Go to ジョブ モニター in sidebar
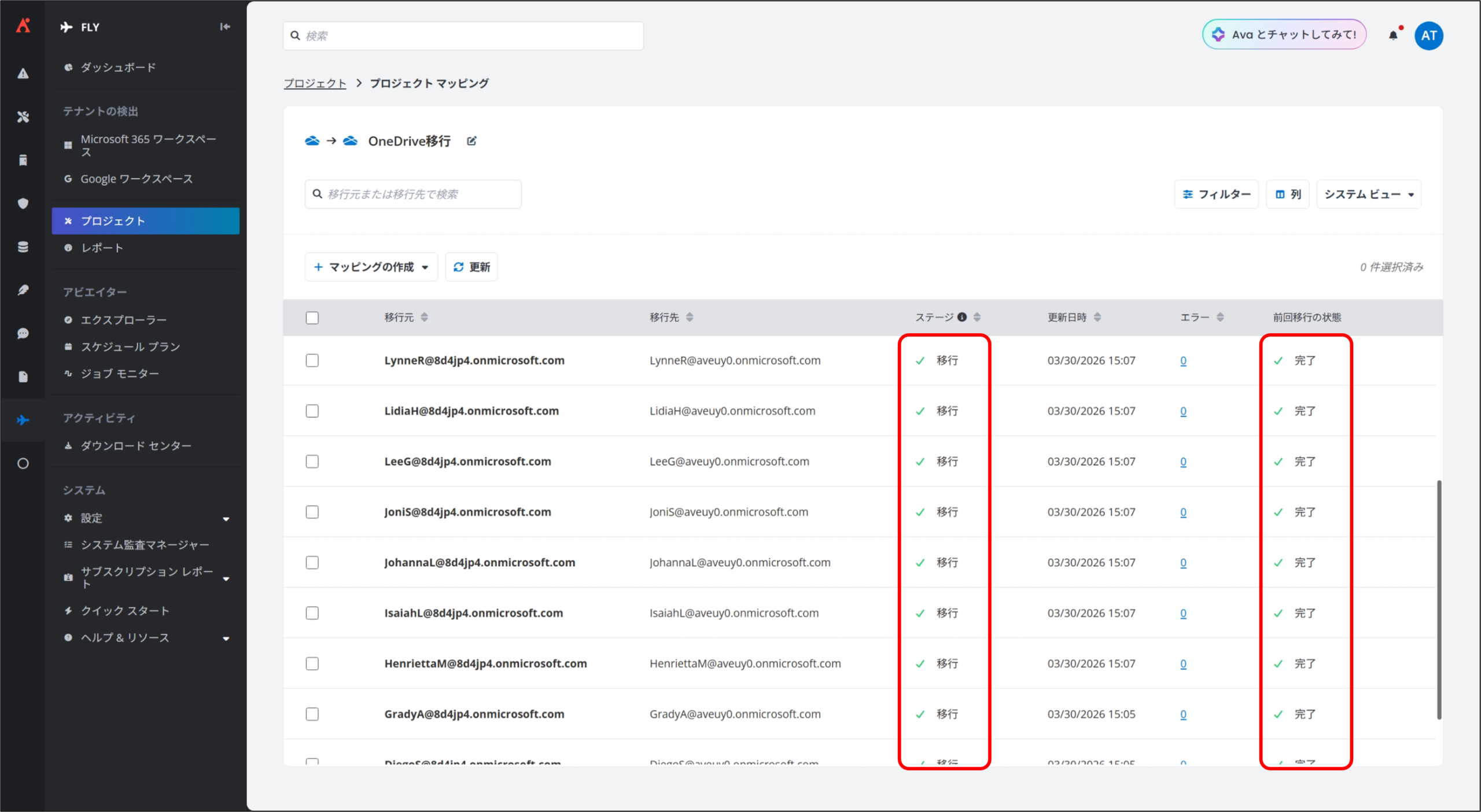Viewport: 1481px width, 812px height. 120,374
